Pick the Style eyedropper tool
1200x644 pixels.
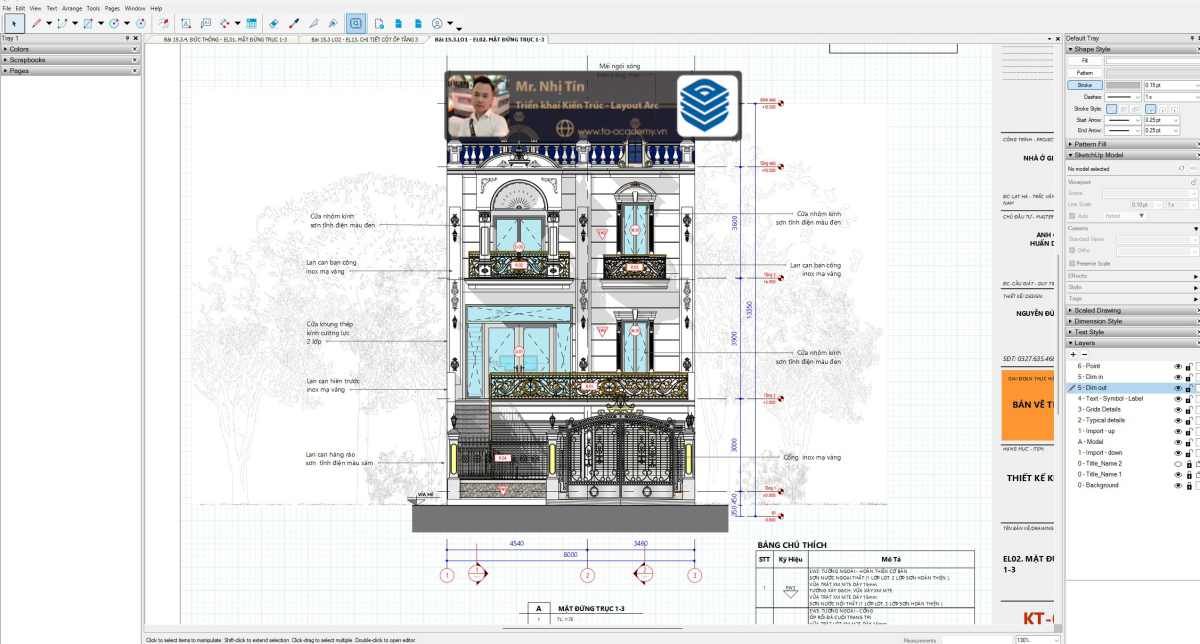click(294, 22)
